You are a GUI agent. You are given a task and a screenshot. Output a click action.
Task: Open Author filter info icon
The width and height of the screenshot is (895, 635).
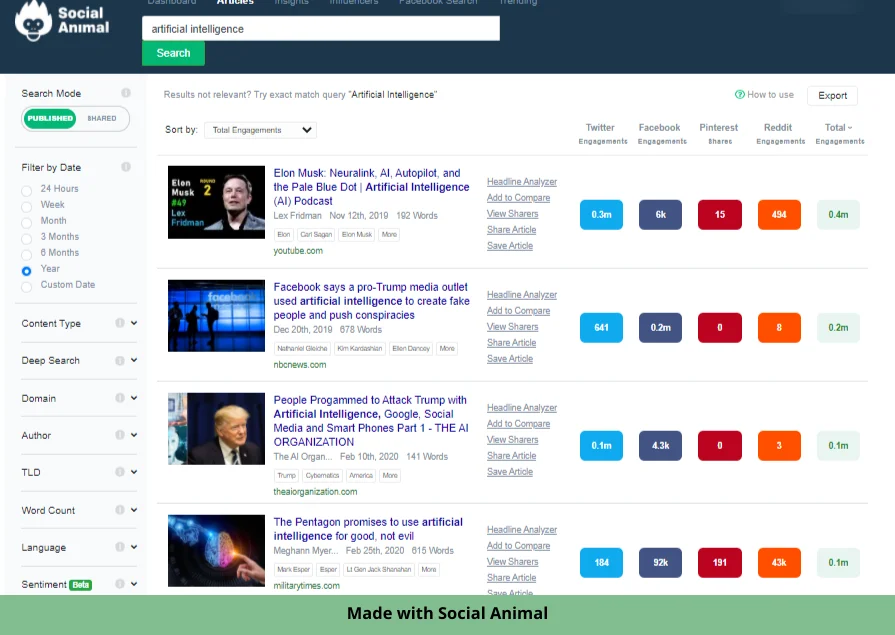120,435
